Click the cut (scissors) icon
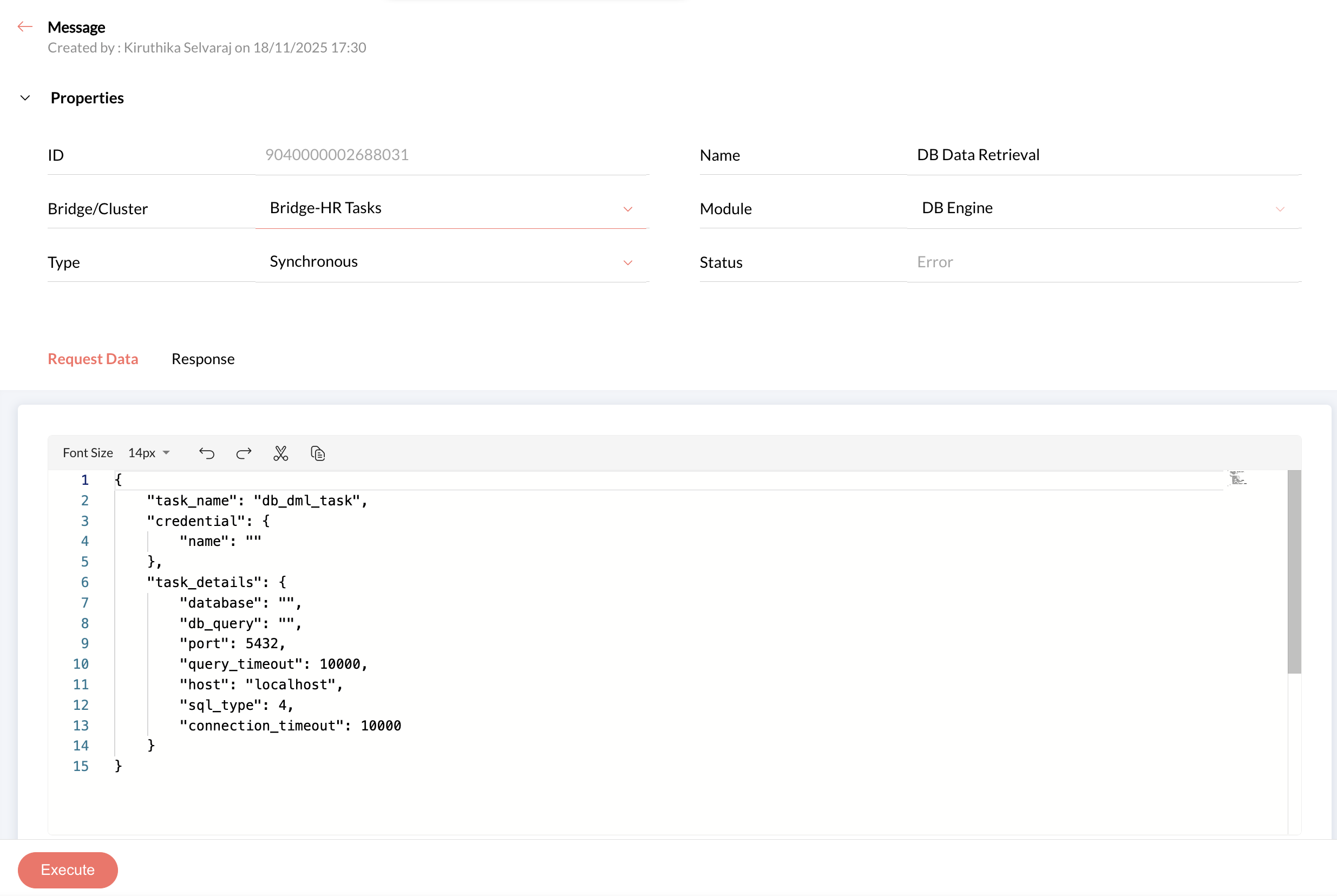The width and height of the screenshot is (1337, 896). pos(280,453)
